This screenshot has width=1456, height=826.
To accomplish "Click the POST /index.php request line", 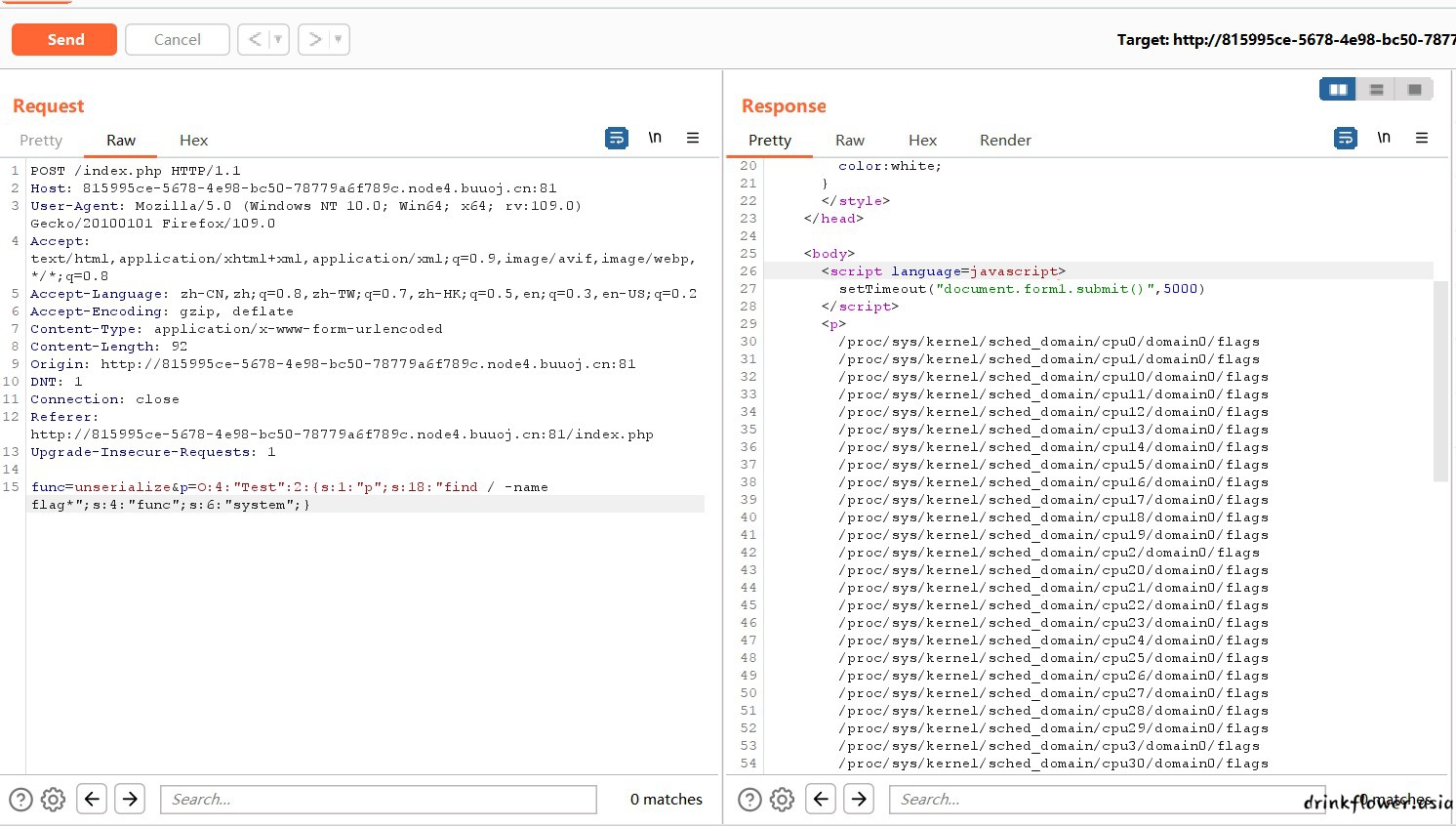I will coord(136,171).
